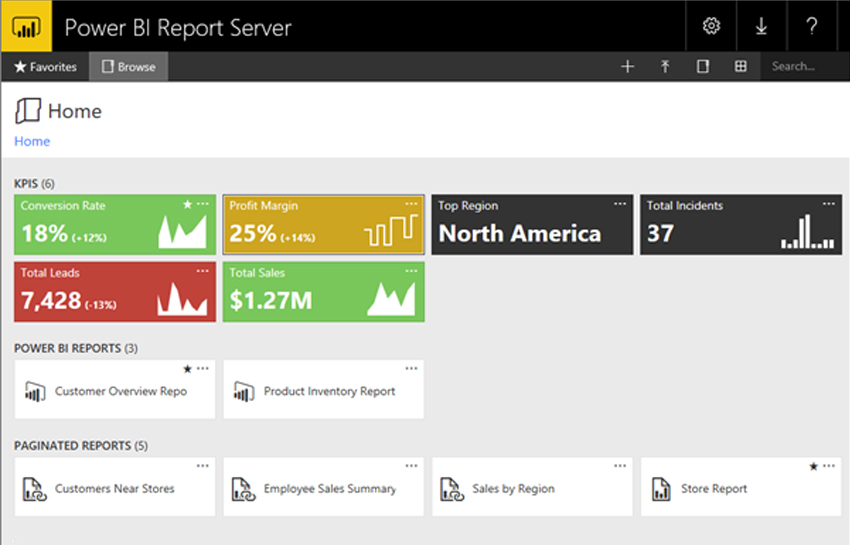Screen dimensions: 850x545
Task: Open ellipsis menu on Total Leads KPI
Action: (x=203, y=271)
